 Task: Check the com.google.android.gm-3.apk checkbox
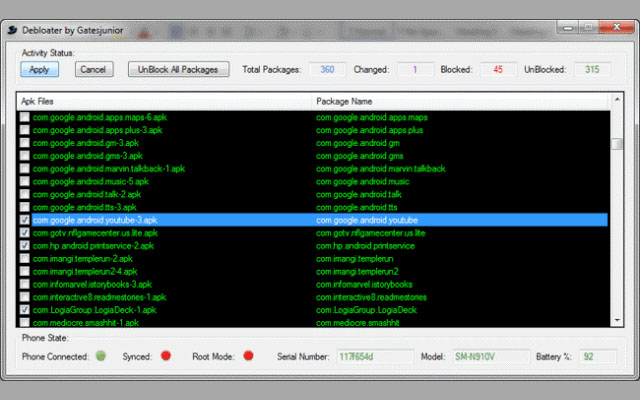[x=24, y=143]
